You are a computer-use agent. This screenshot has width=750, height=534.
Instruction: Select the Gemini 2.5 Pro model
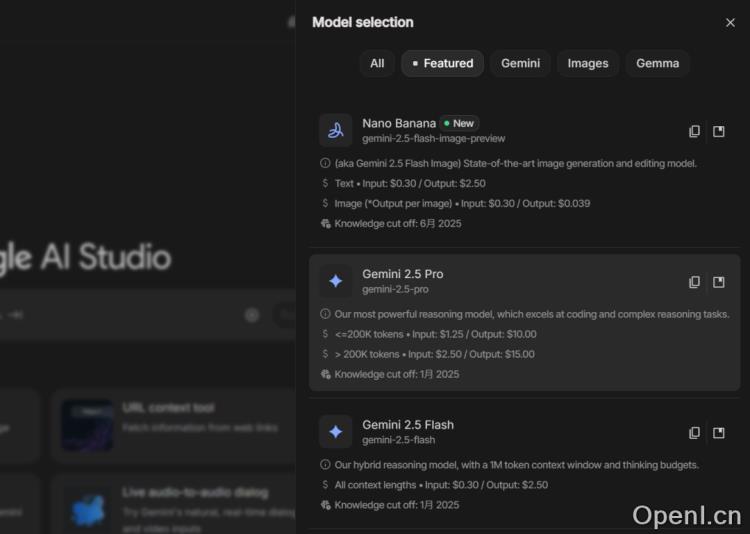pos(403,274)
